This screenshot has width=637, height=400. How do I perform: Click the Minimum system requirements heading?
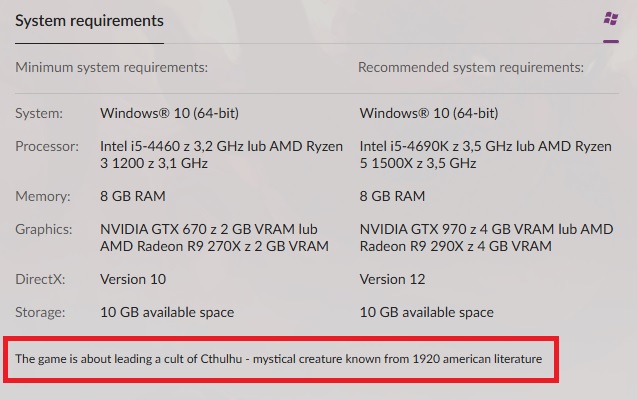pyautogui.click(x=111, y=67)
